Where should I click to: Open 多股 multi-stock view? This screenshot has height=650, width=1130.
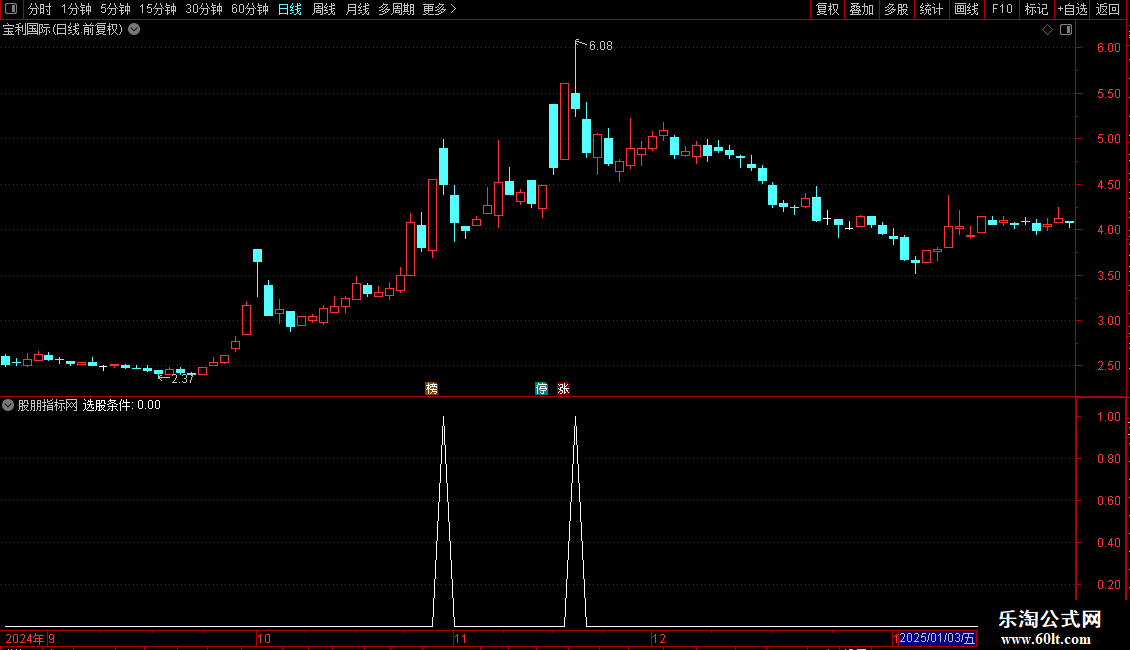[896, 9]
